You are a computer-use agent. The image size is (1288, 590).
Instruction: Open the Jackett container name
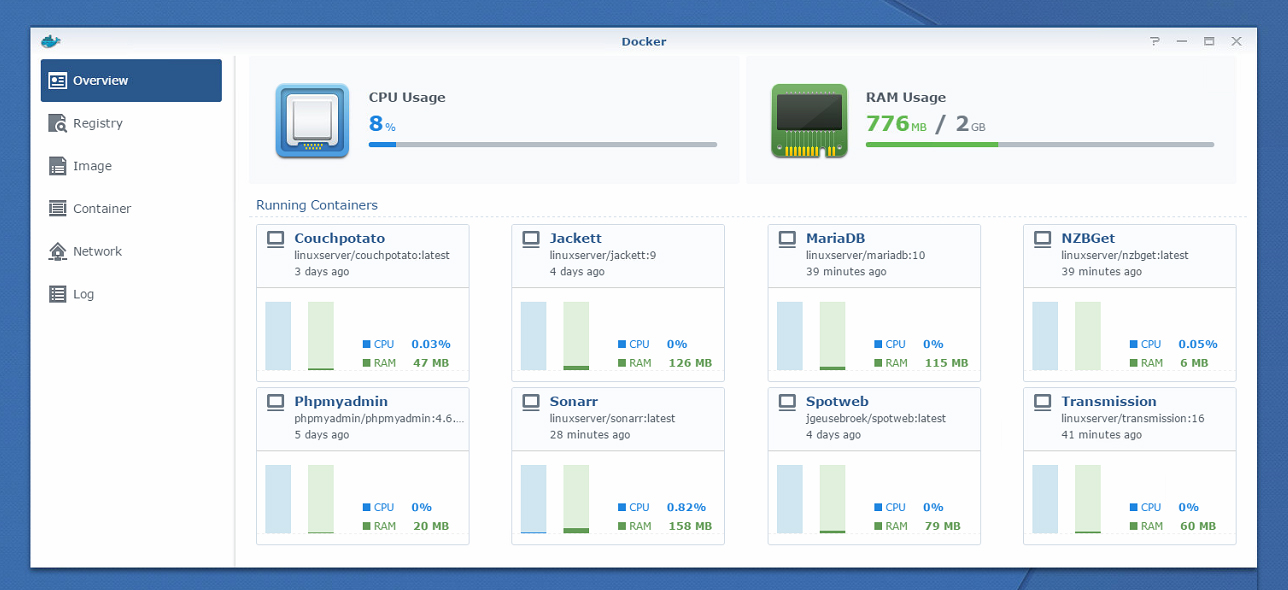pos(576,238)
